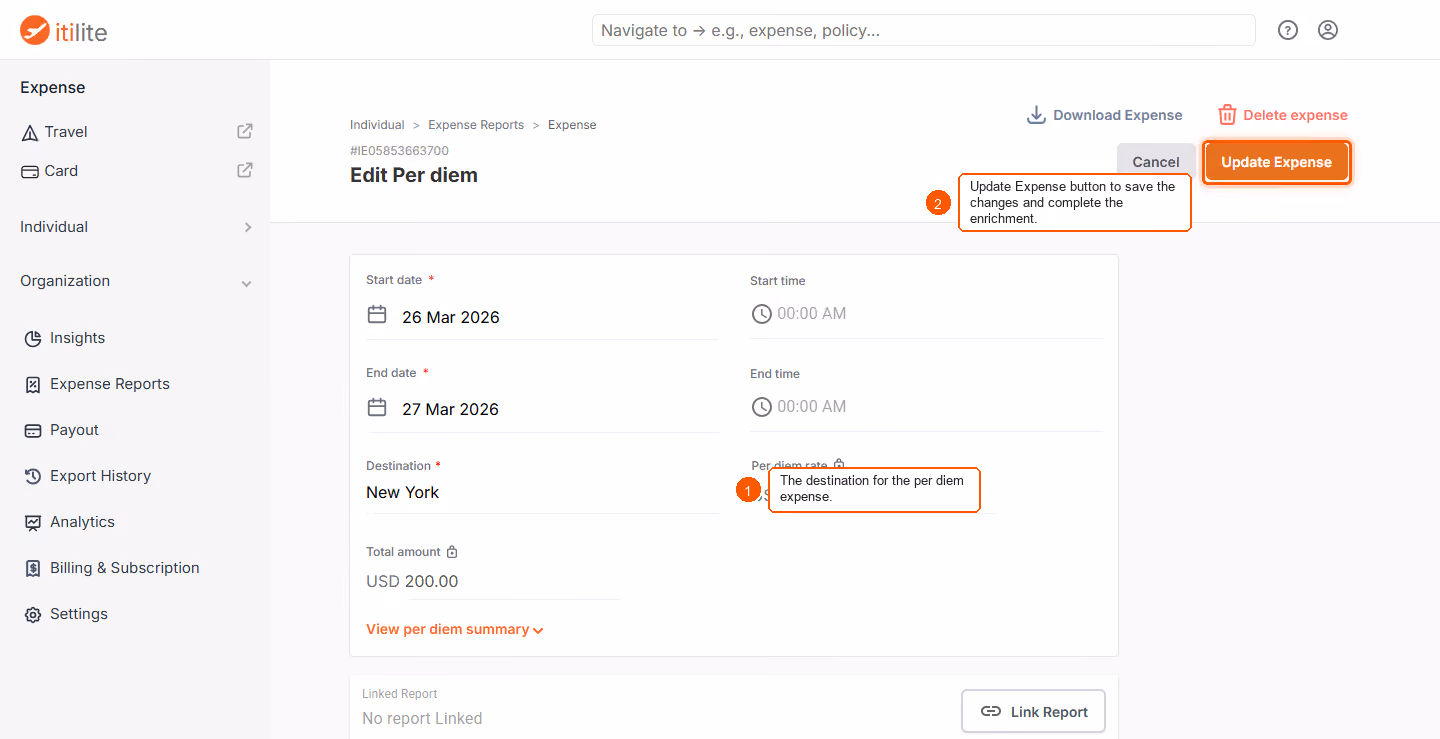The width and height of the screenshot is (1440, 739).
Task: Open the user profile icon
Action: 1328,30
